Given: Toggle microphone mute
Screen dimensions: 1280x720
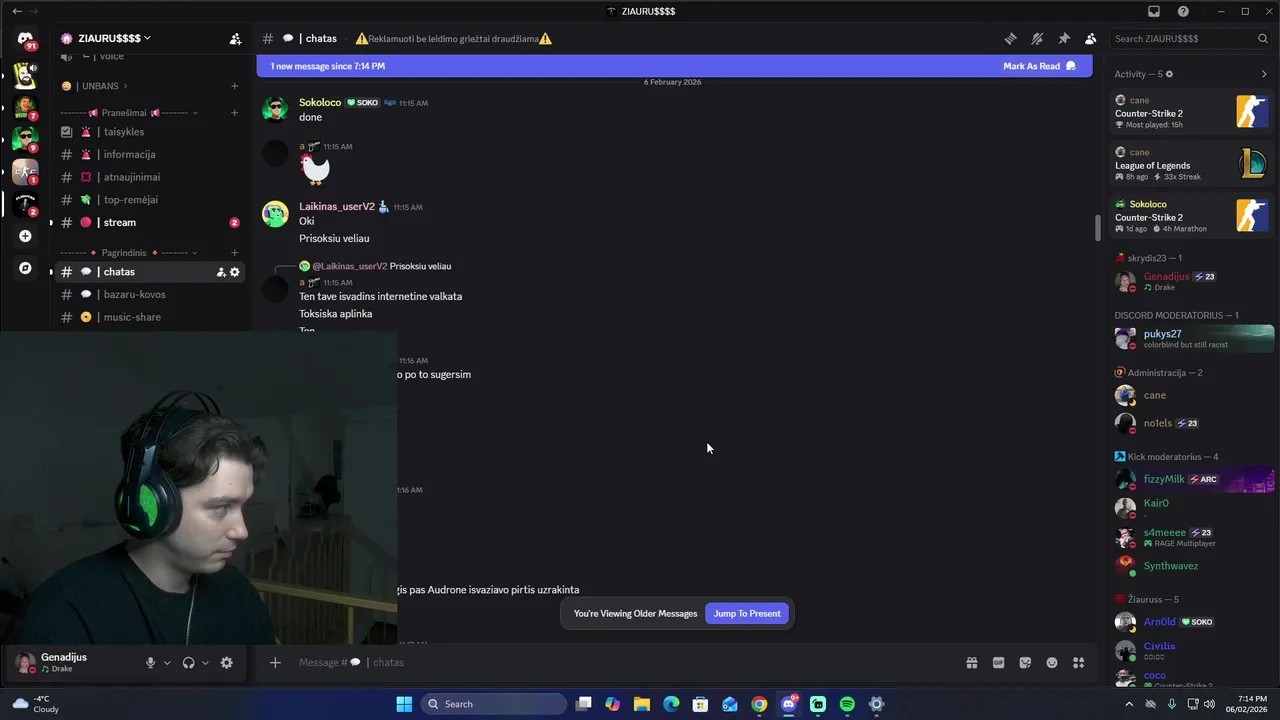Looking at the screenshot, I should tap(151, 662).
